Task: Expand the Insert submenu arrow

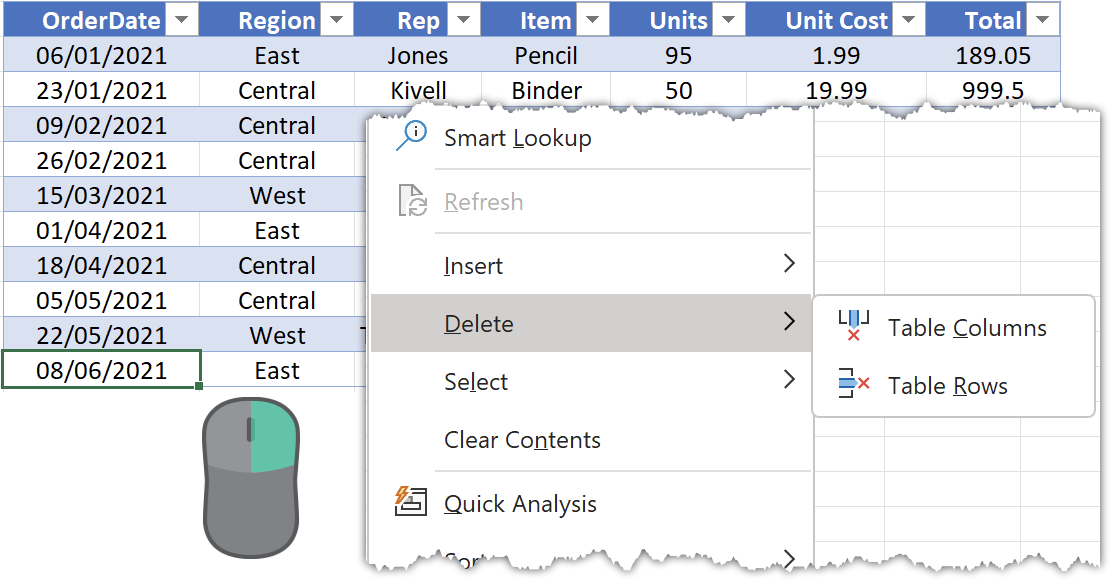Action: [789, 264]
